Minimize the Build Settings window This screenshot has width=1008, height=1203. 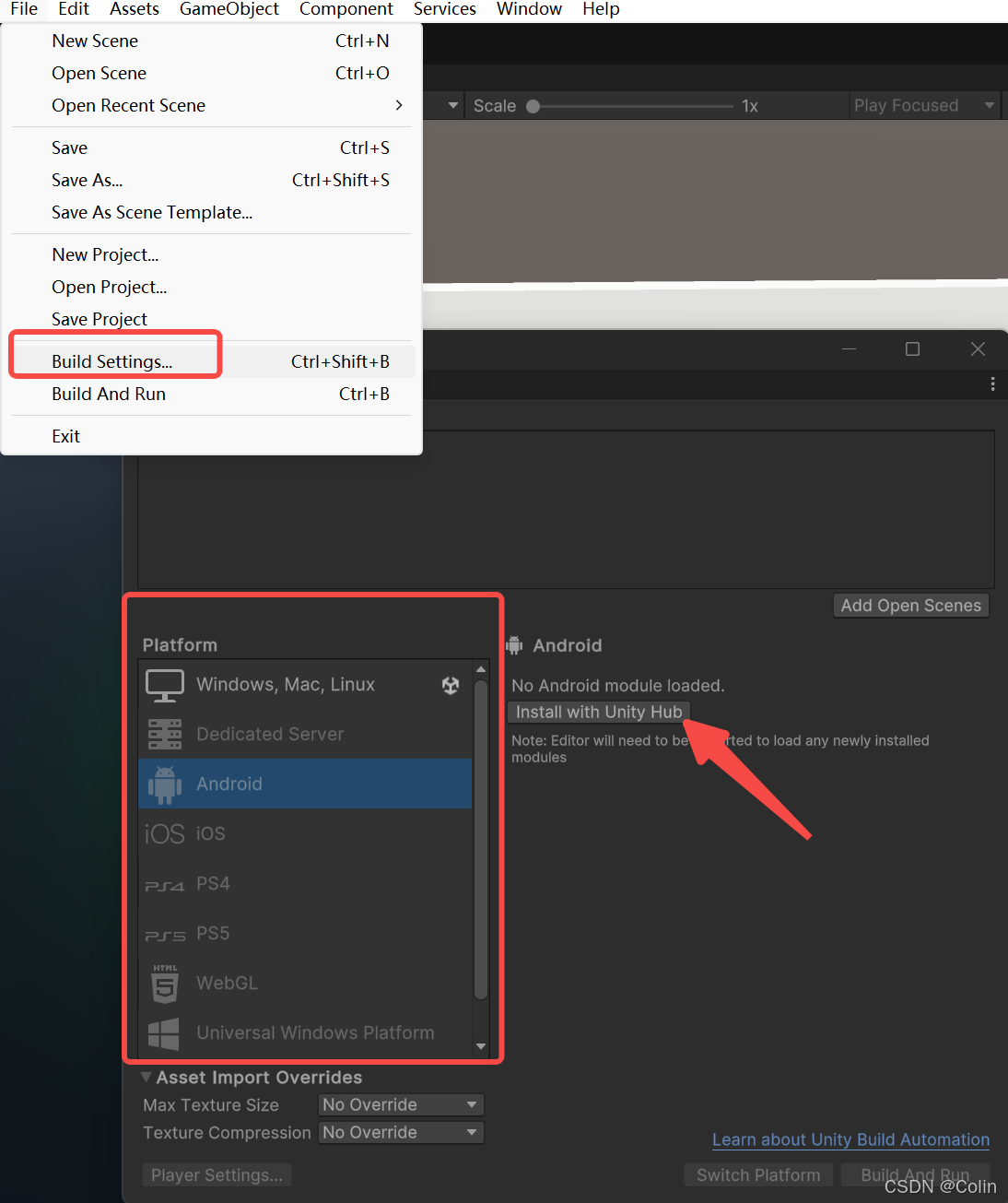tap(849, 348)
